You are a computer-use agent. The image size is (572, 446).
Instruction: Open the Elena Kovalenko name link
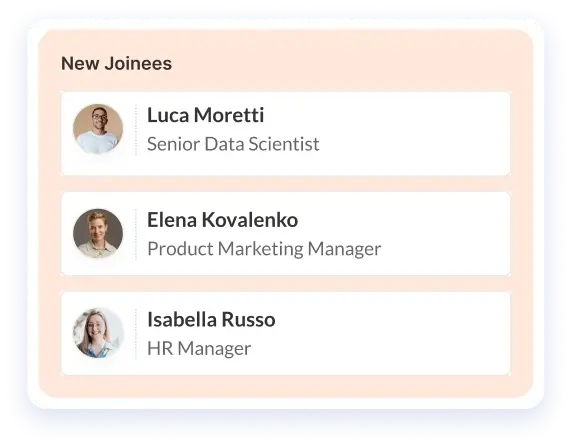tap(223, 220)
